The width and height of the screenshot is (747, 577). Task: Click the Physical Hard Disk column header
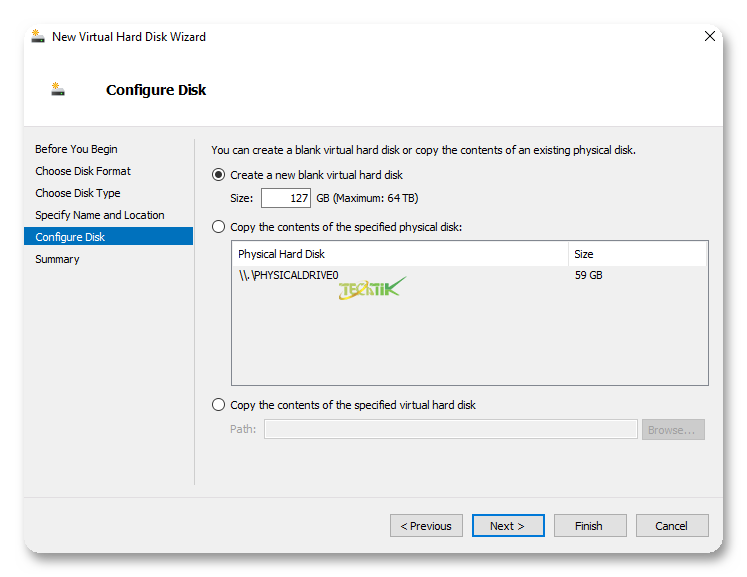coord(400,254)
